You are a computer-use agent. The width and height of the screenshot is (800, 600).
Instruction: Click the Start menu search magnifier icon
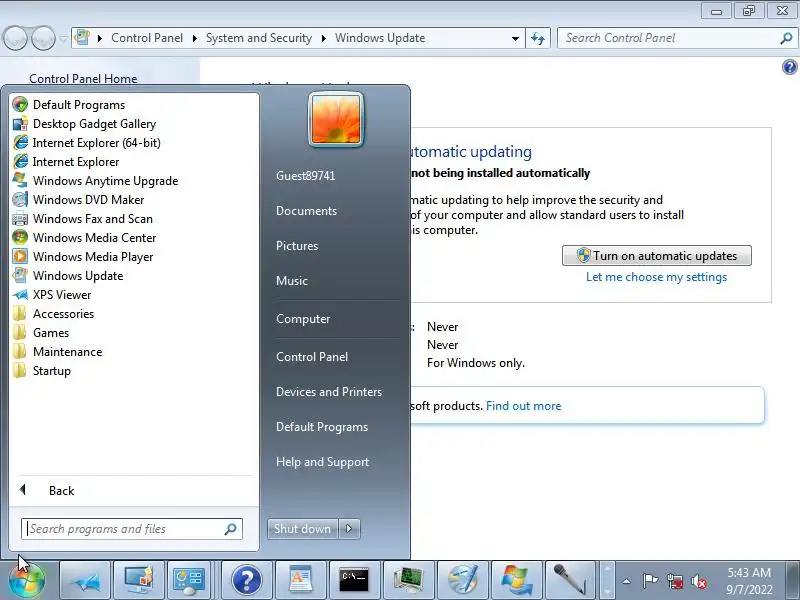231,529
